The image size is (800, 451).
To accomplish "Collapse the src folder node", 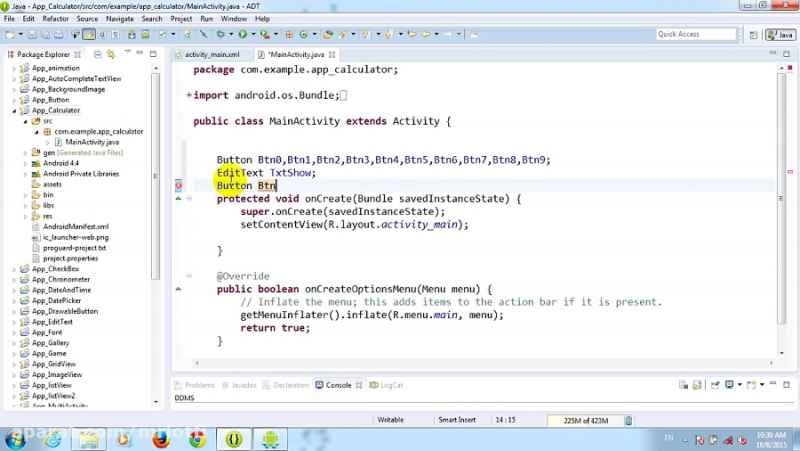I will point(26,121).
